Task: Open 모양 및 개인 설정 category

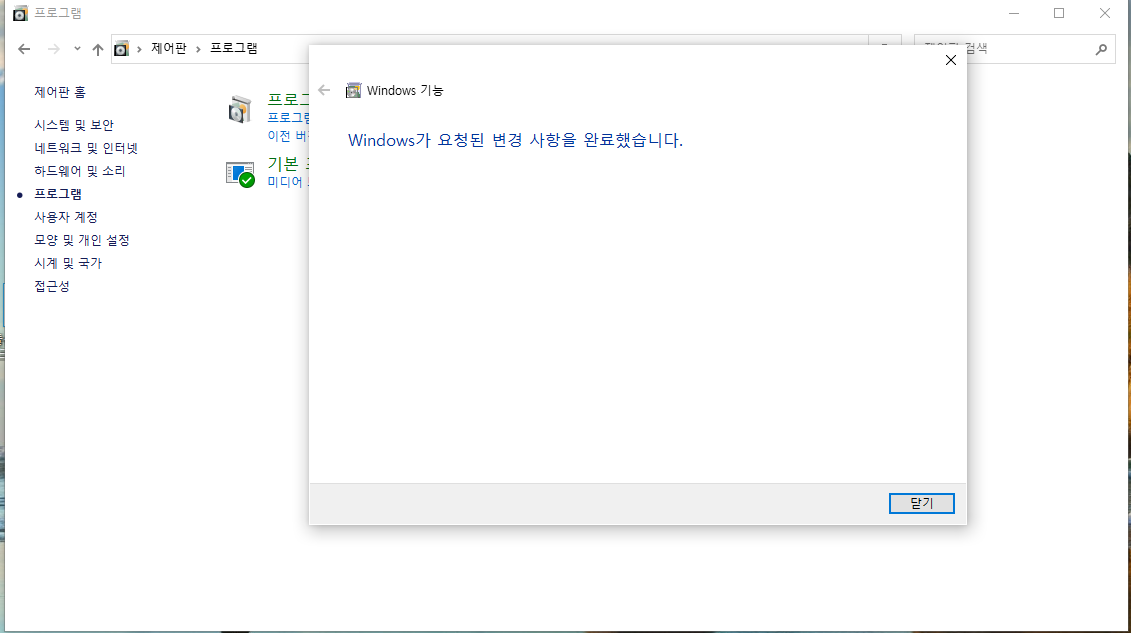Action: point(82,240)
